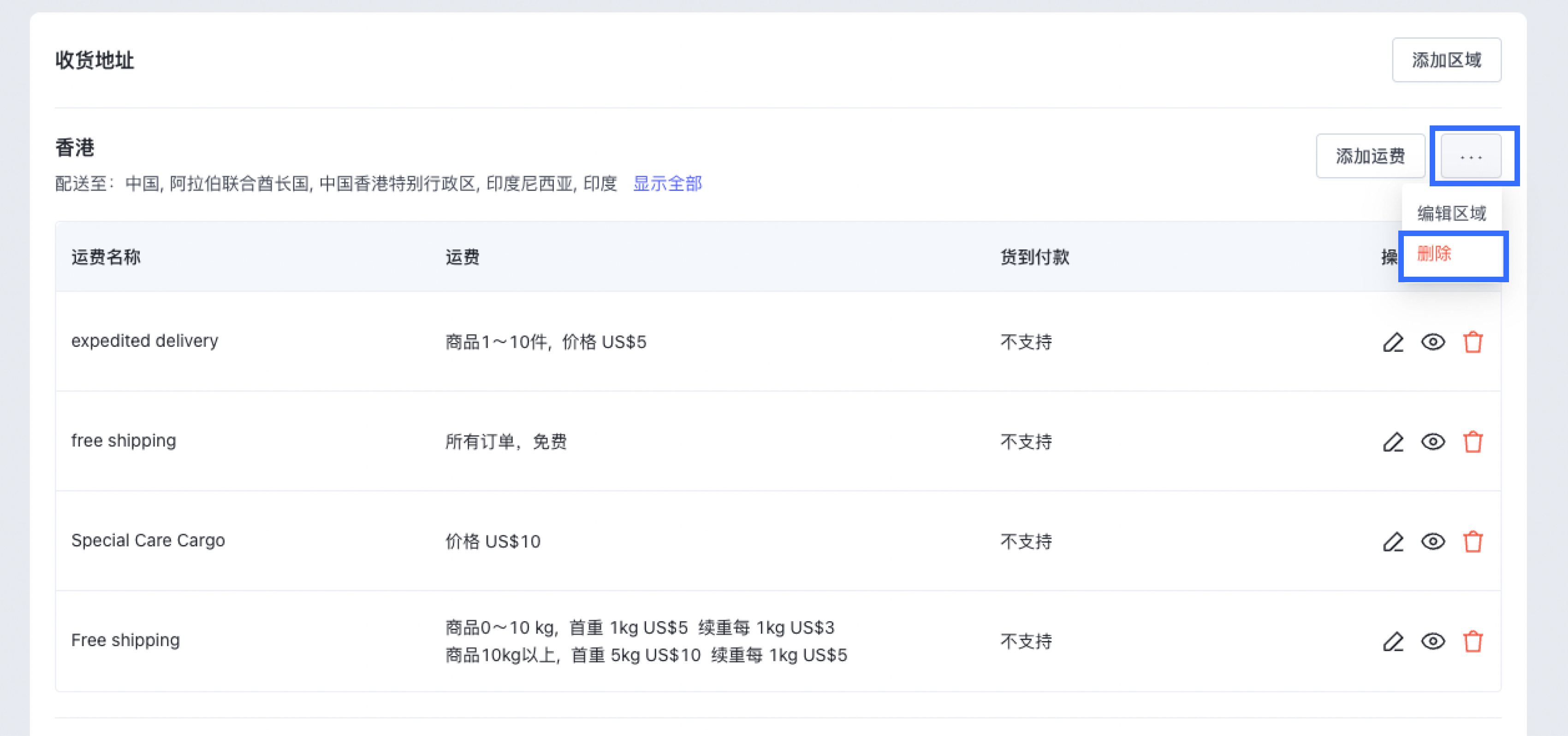This screenshot has width=1568, height=736.
Task: Edit the Special Care Cargo rate
Action: coord(1393,542)
